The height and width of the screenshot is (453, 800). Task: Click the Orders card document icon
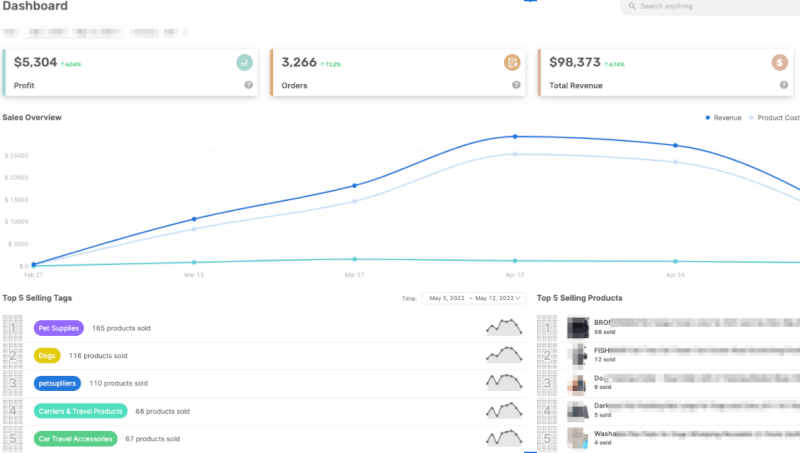(x=512, y=63)
